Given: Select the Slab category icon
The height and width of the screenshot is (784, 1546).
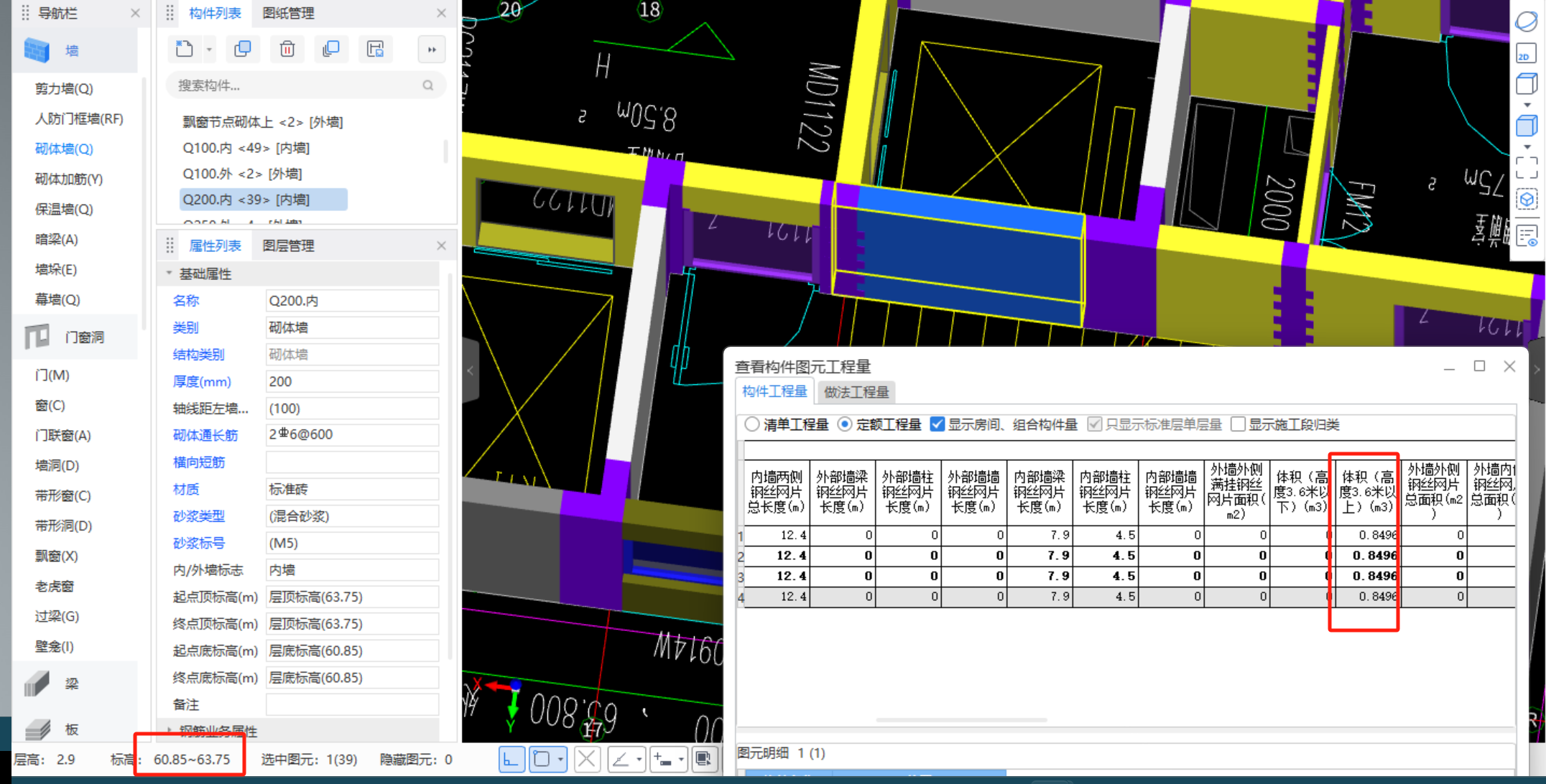Looking at the screenshot, I should click(37, 729).
